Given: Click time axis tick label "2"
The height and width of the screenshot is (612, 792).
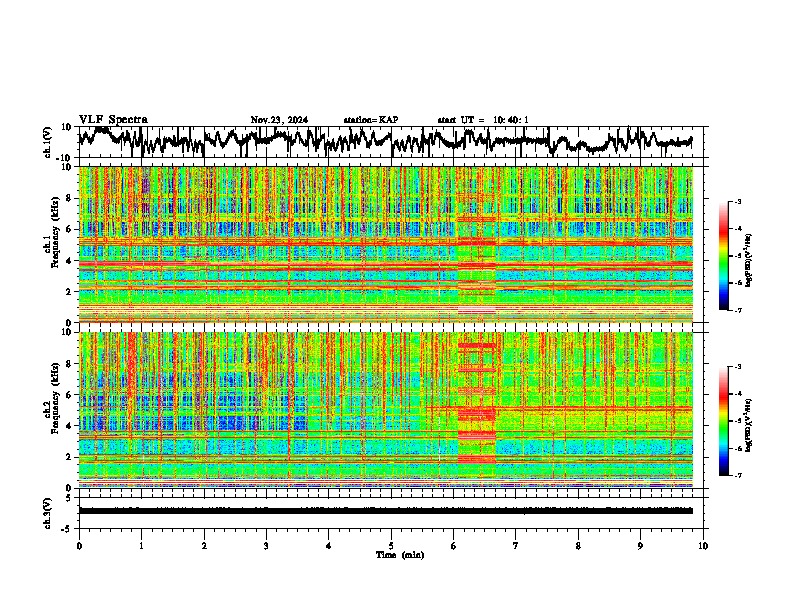Looking at the screenshot, I should 204,546.
